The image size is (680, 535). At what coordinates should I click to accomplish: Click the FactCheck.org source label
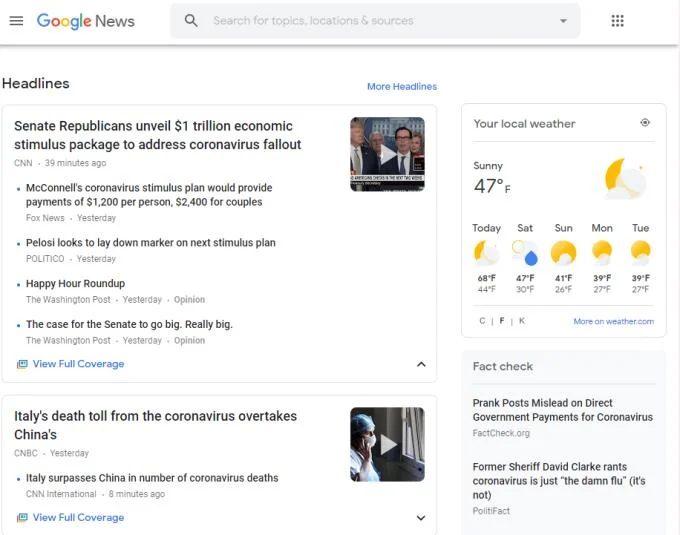(501, 433)
